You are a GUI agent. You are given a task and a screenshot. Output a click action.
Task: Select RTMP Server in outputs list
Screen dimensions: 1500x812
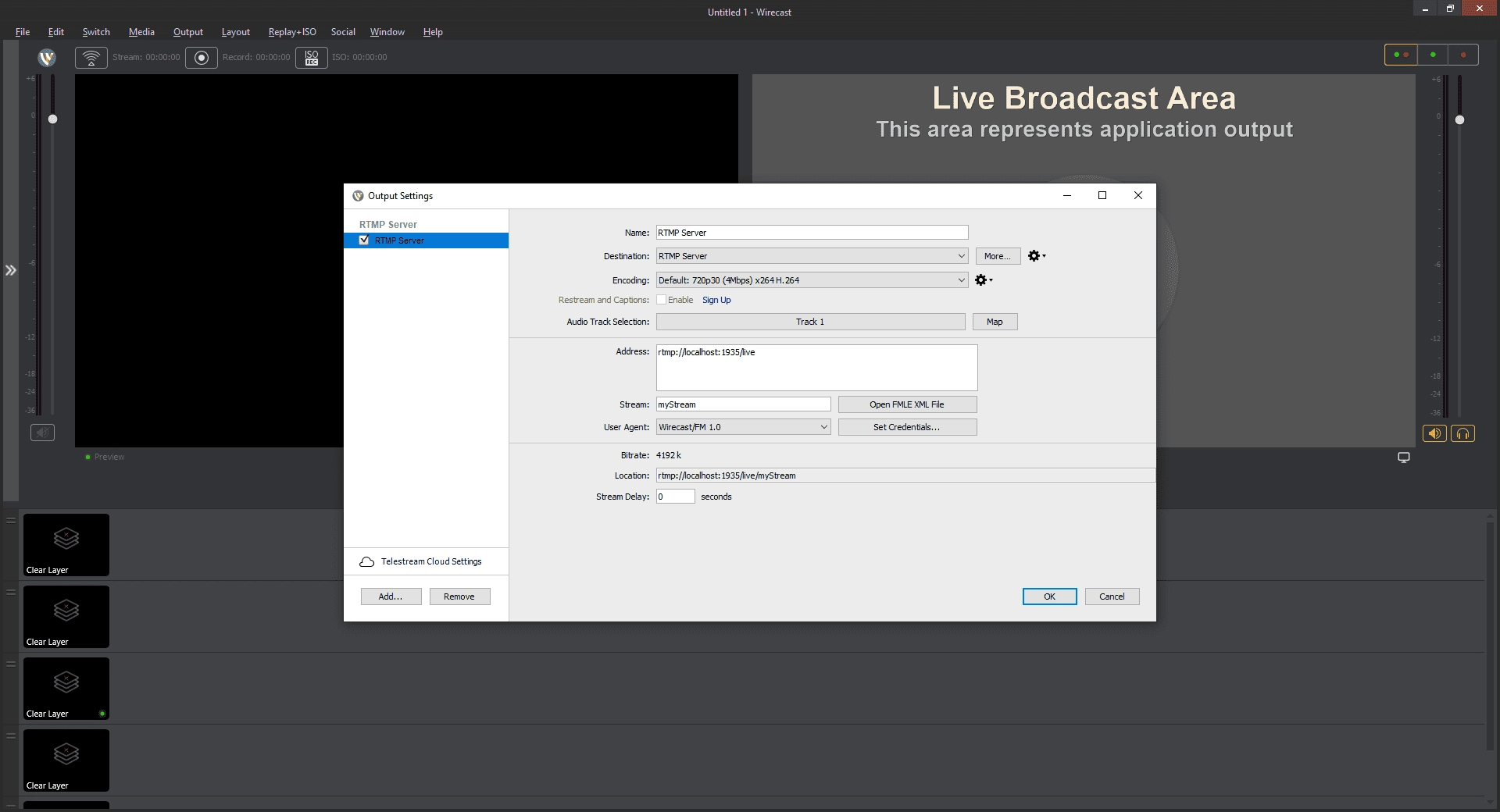(x=426, y=240)
